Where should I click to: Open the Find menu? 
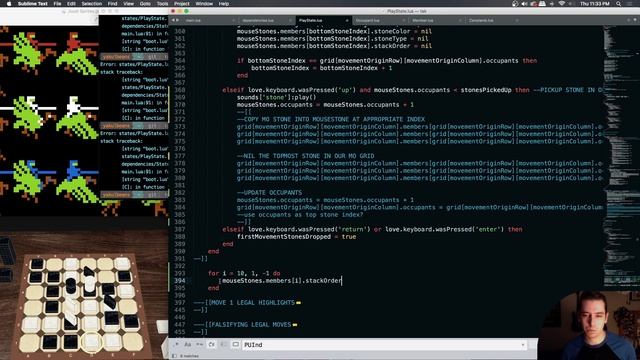click(112, 4)
